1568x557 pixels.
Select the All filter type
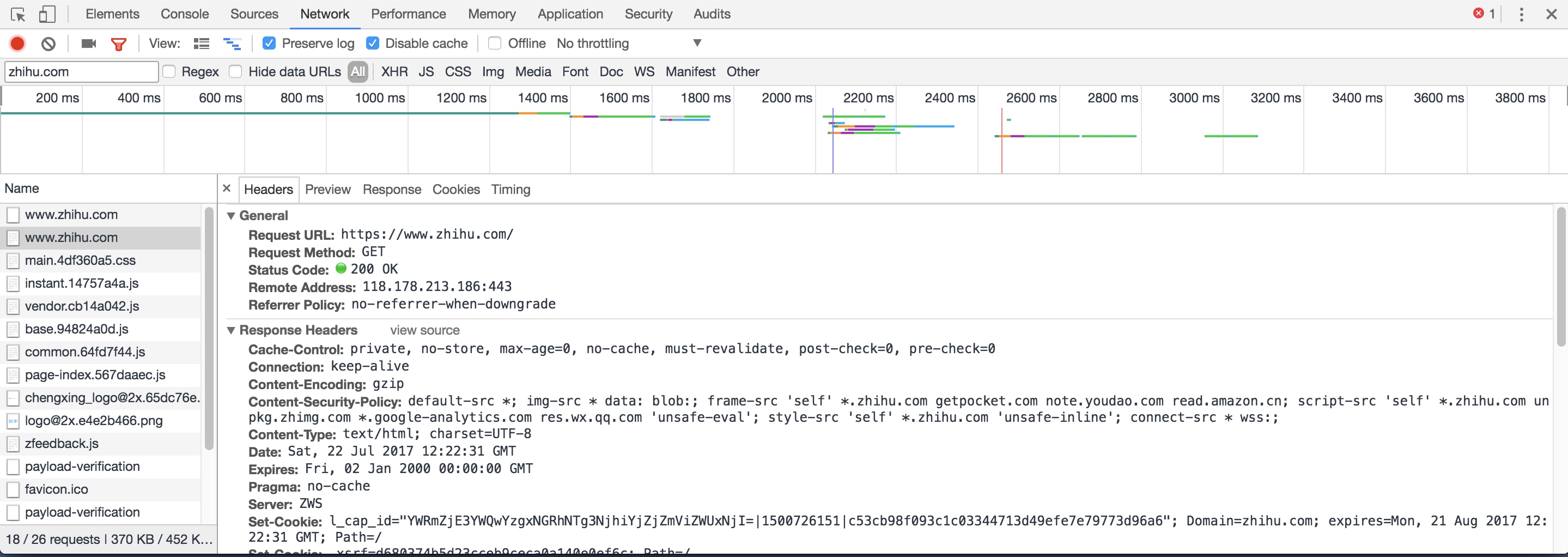point(358,72)
